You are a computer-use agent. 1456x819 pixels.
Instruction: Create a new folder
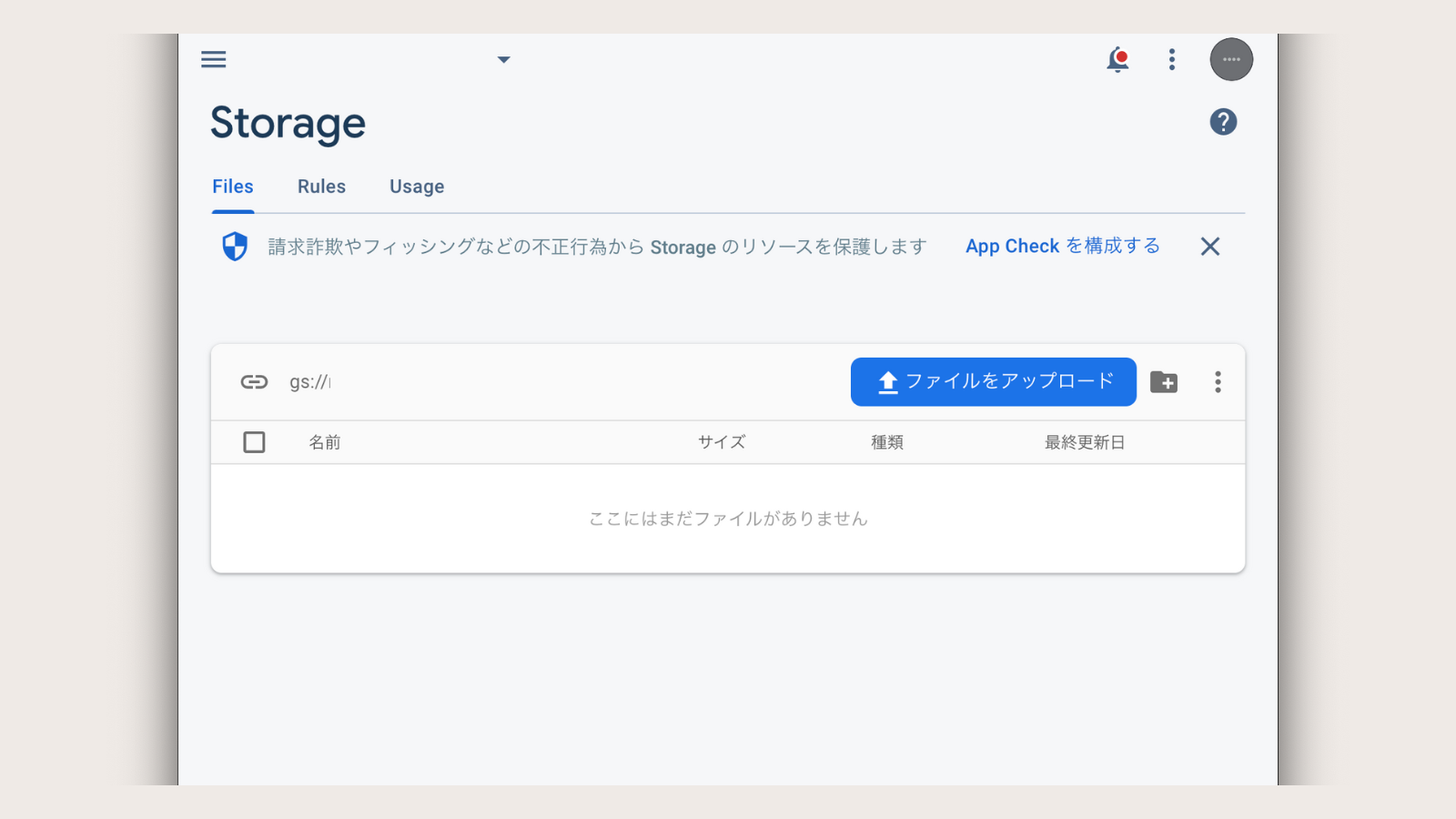1164,382
